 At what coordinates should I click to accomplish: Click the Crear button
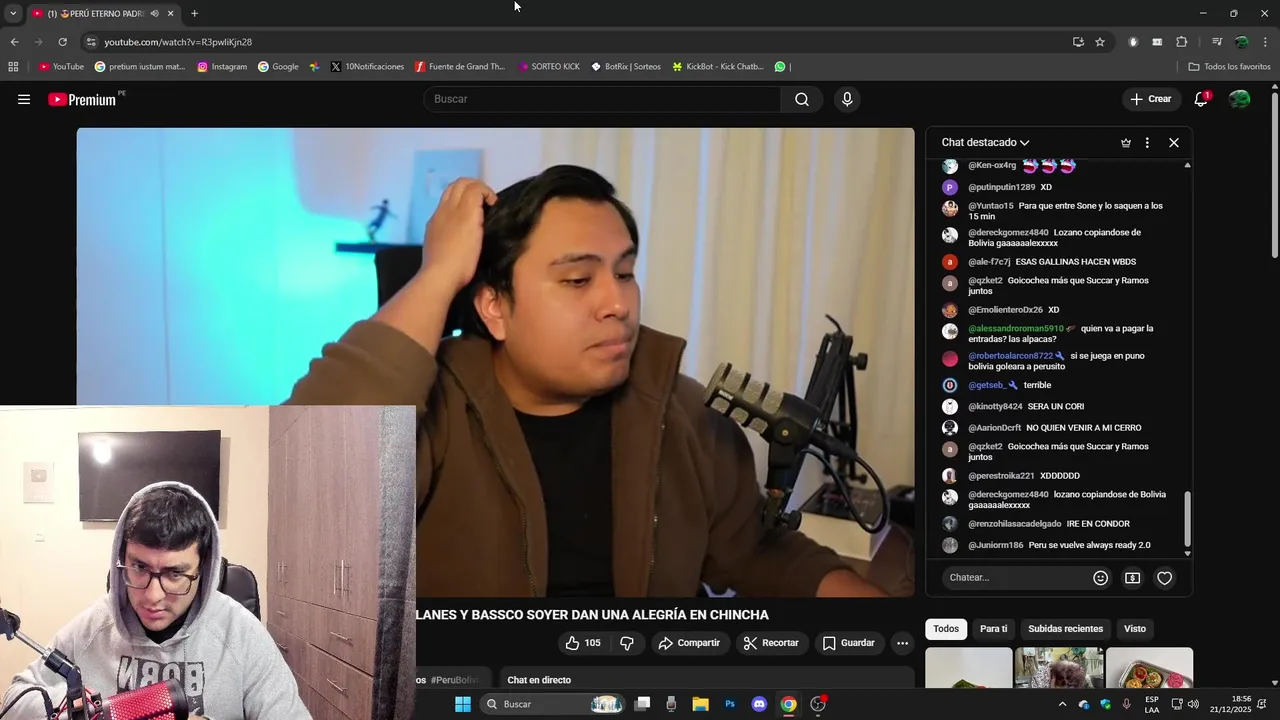(1150, 99)
